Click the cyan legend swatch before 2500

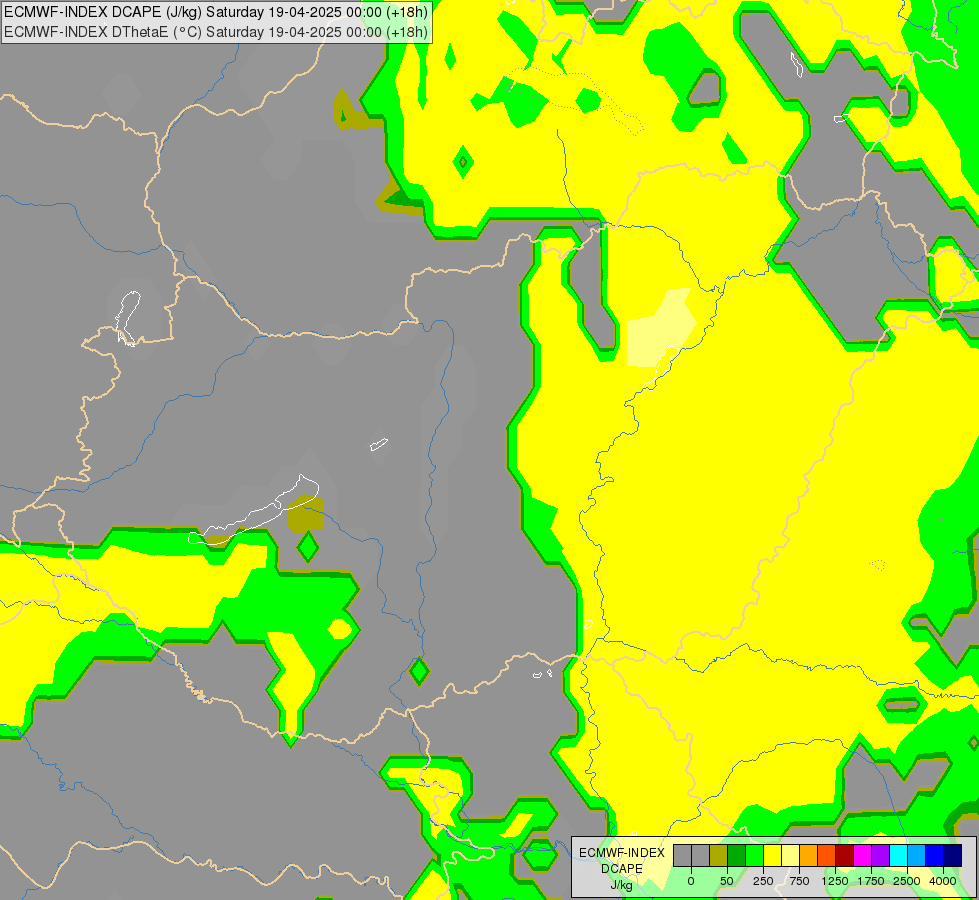(x=898, y=855)
